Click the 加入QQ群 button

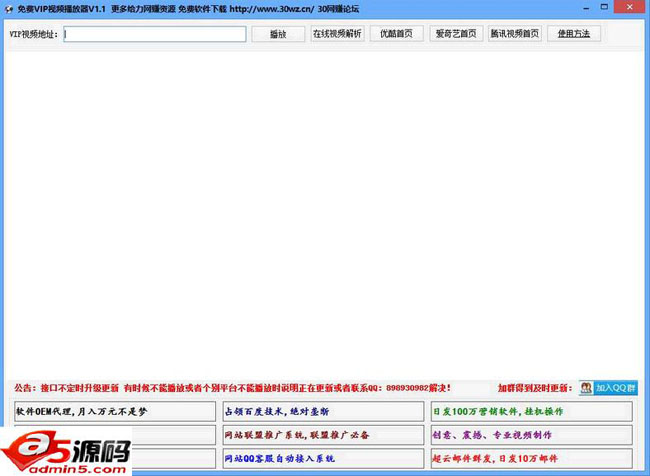609,388
